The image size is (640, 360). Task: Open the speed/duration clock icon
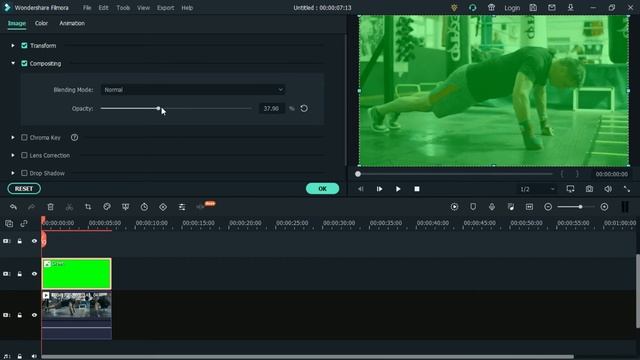[x=144, y=207]
